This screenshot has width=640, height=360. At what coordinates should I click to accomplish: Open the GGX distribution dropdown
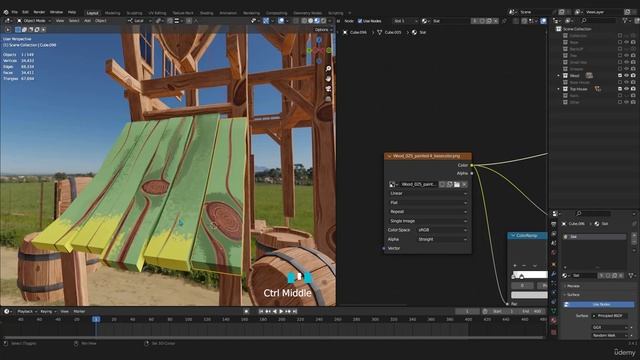coord(610,327)
